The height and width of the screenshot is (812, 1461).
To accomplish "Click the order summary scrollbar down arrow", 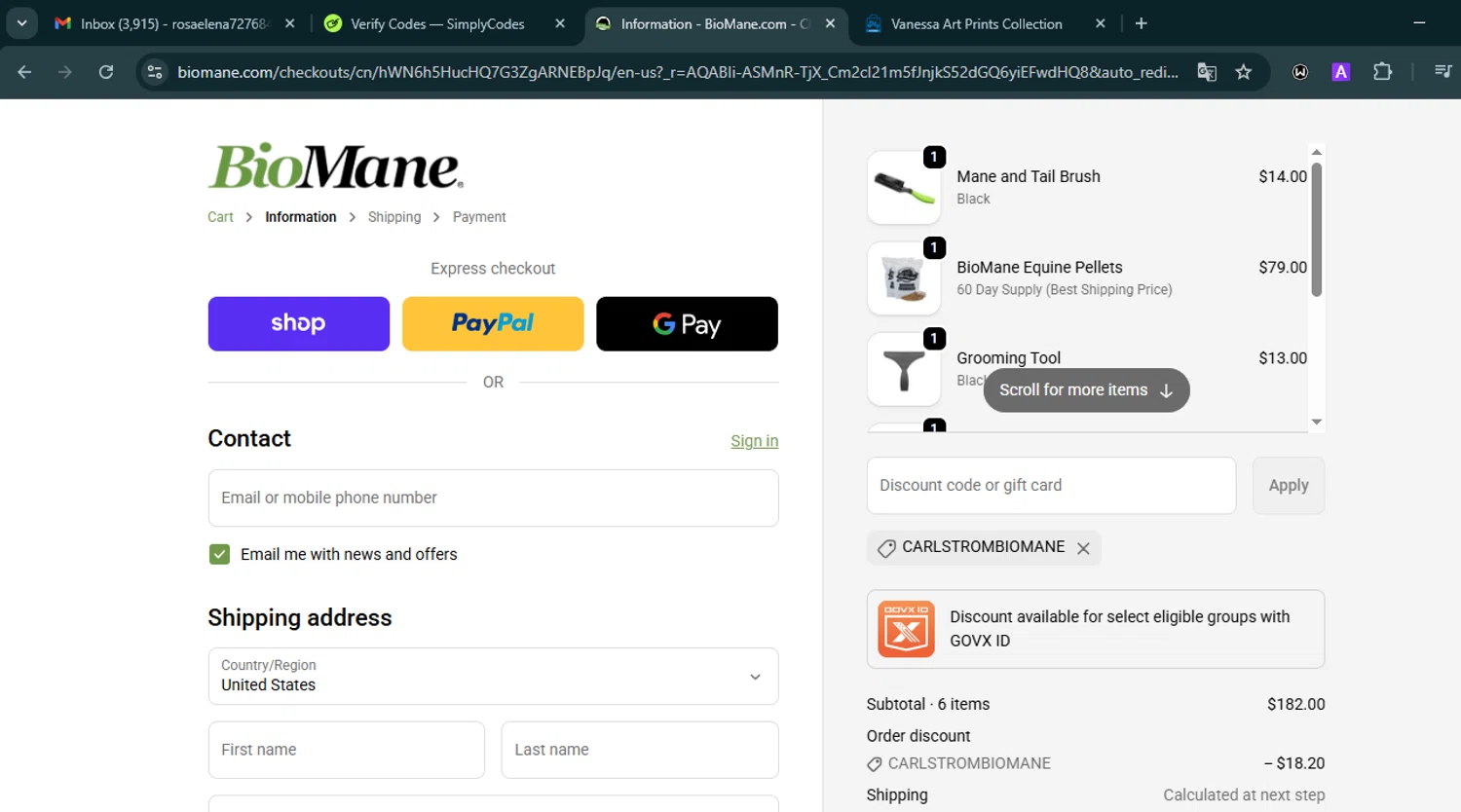I will 1317,422.
